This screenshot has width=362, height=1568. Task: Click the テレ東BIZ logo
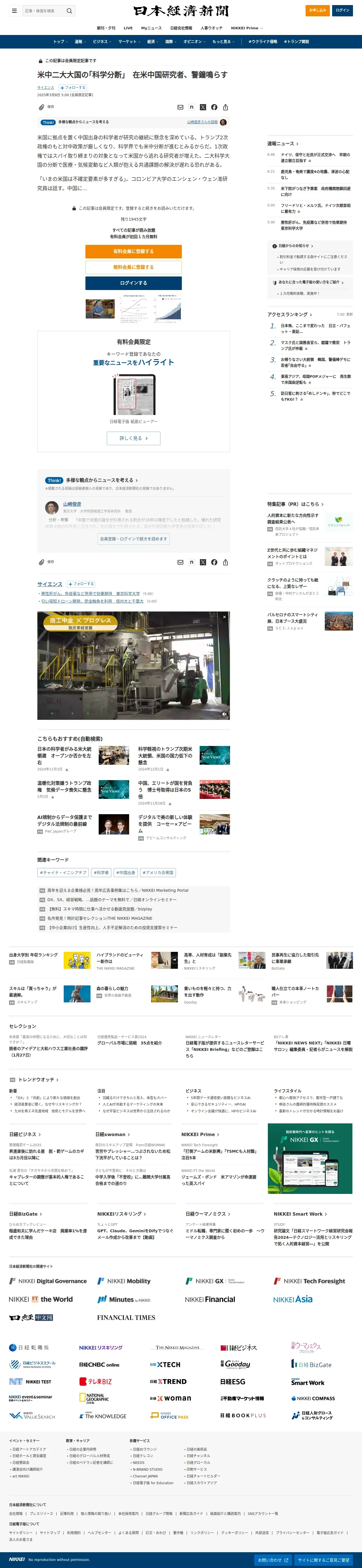tap(96, 1381)
